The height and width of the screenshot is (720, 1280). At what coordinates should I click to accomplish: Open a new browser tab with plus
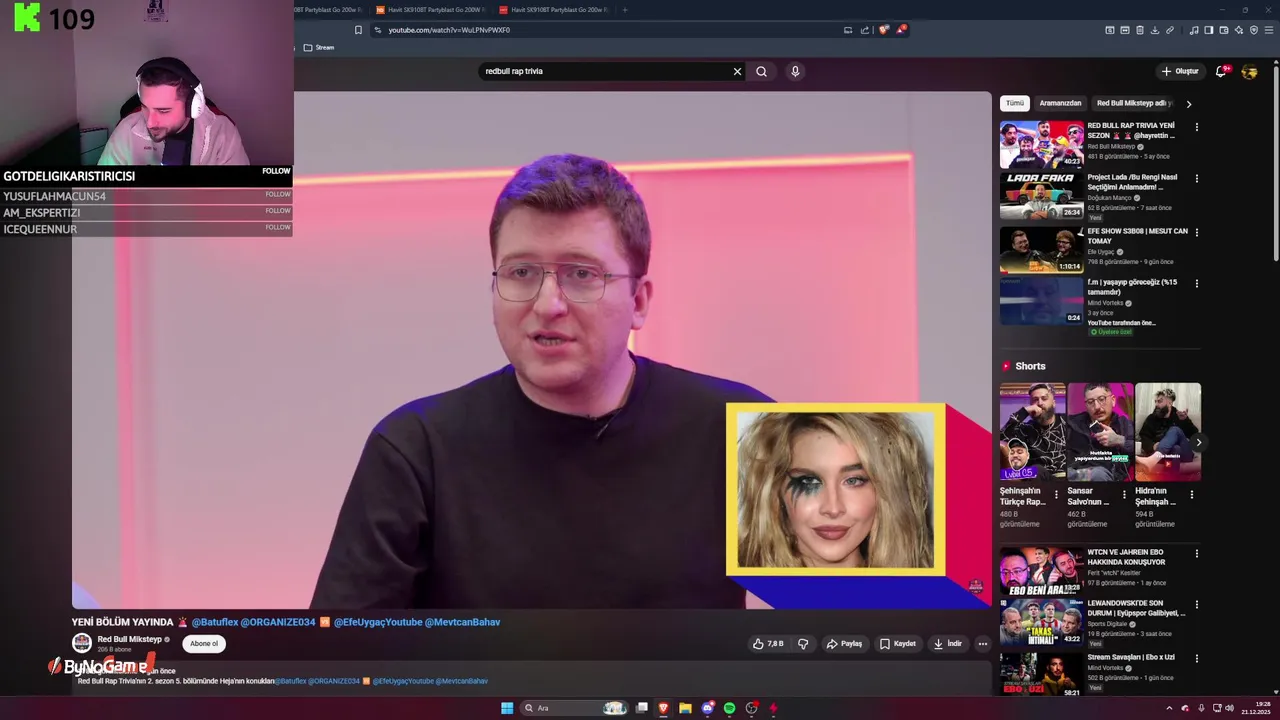tap(625, 10)
